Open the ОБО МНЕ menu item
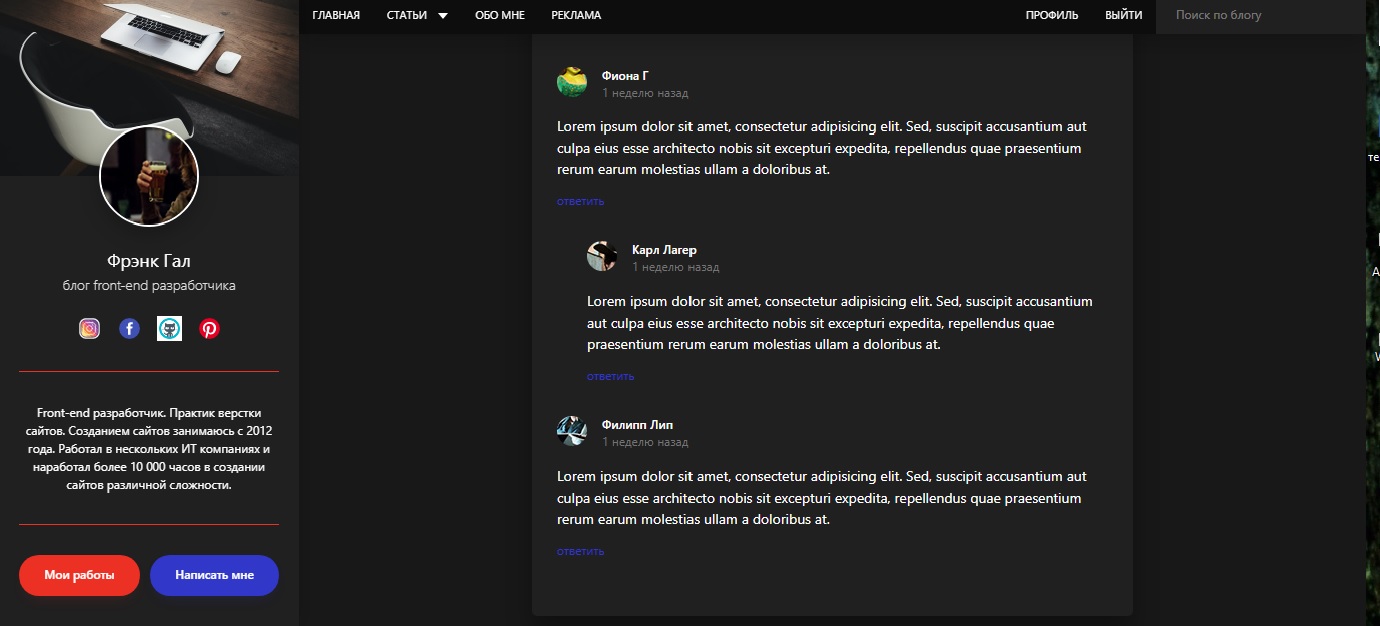The width and height of the screenshot is (1380, 626). pos(500,16)
